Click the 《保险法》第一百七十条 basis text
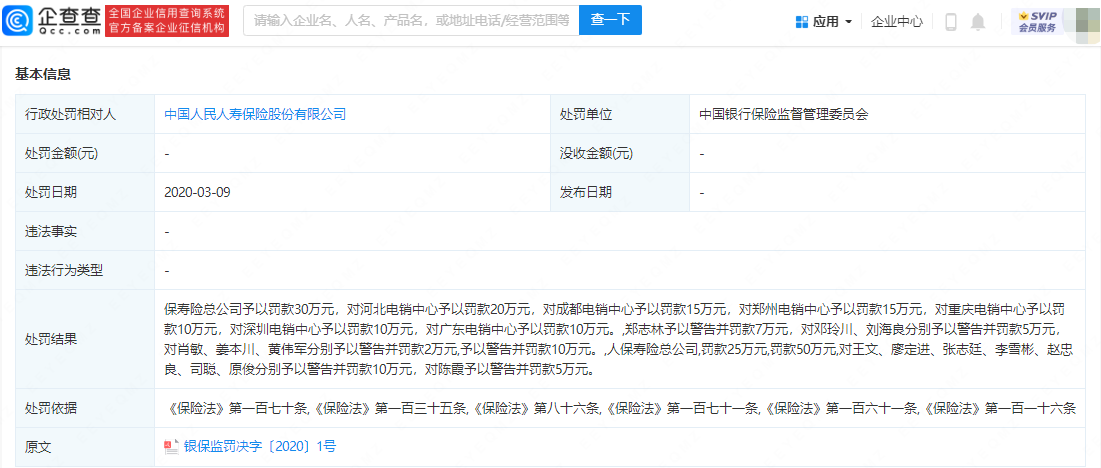The width and height of the screenshot is (1101, 468). tap(239, 408)
